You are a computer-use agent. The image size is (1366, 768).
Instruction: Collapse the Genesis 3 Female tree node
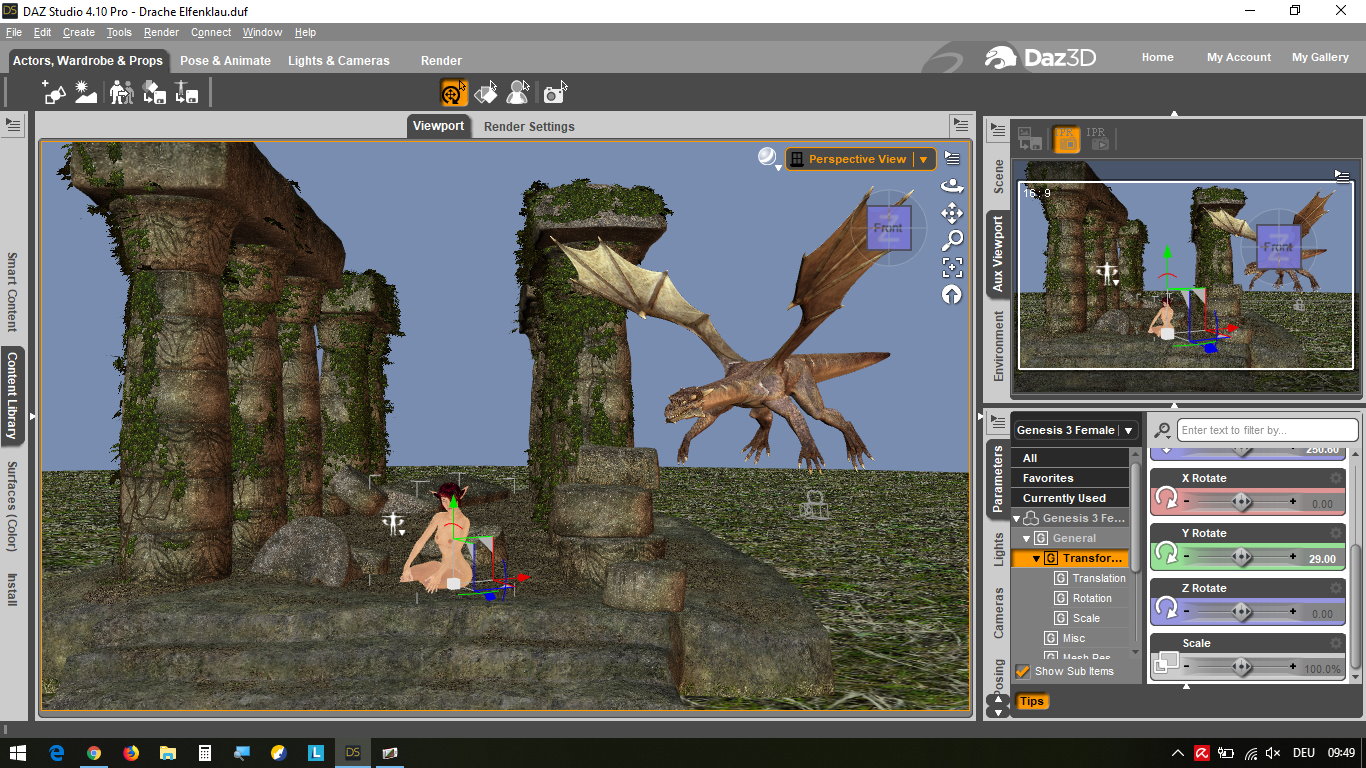pyautogui.click(x=1017, y=518)
